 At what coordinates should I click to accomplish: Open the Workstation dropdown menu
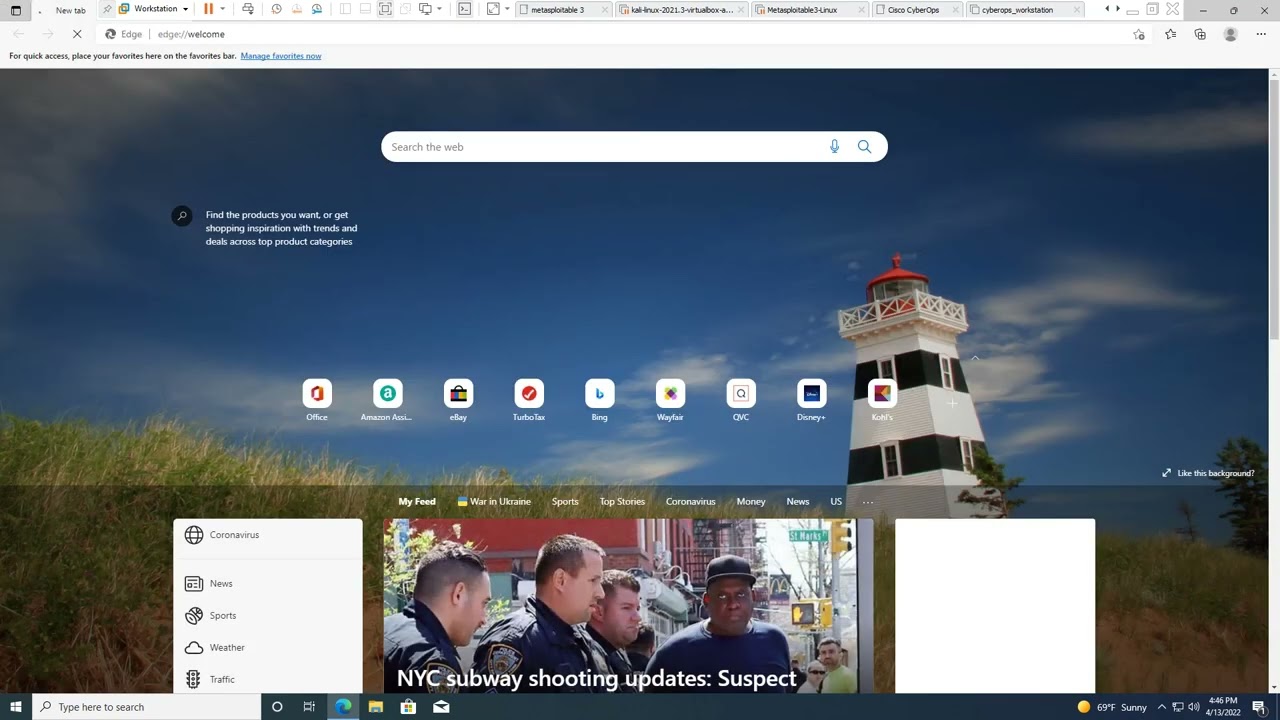tap(154, 9)
